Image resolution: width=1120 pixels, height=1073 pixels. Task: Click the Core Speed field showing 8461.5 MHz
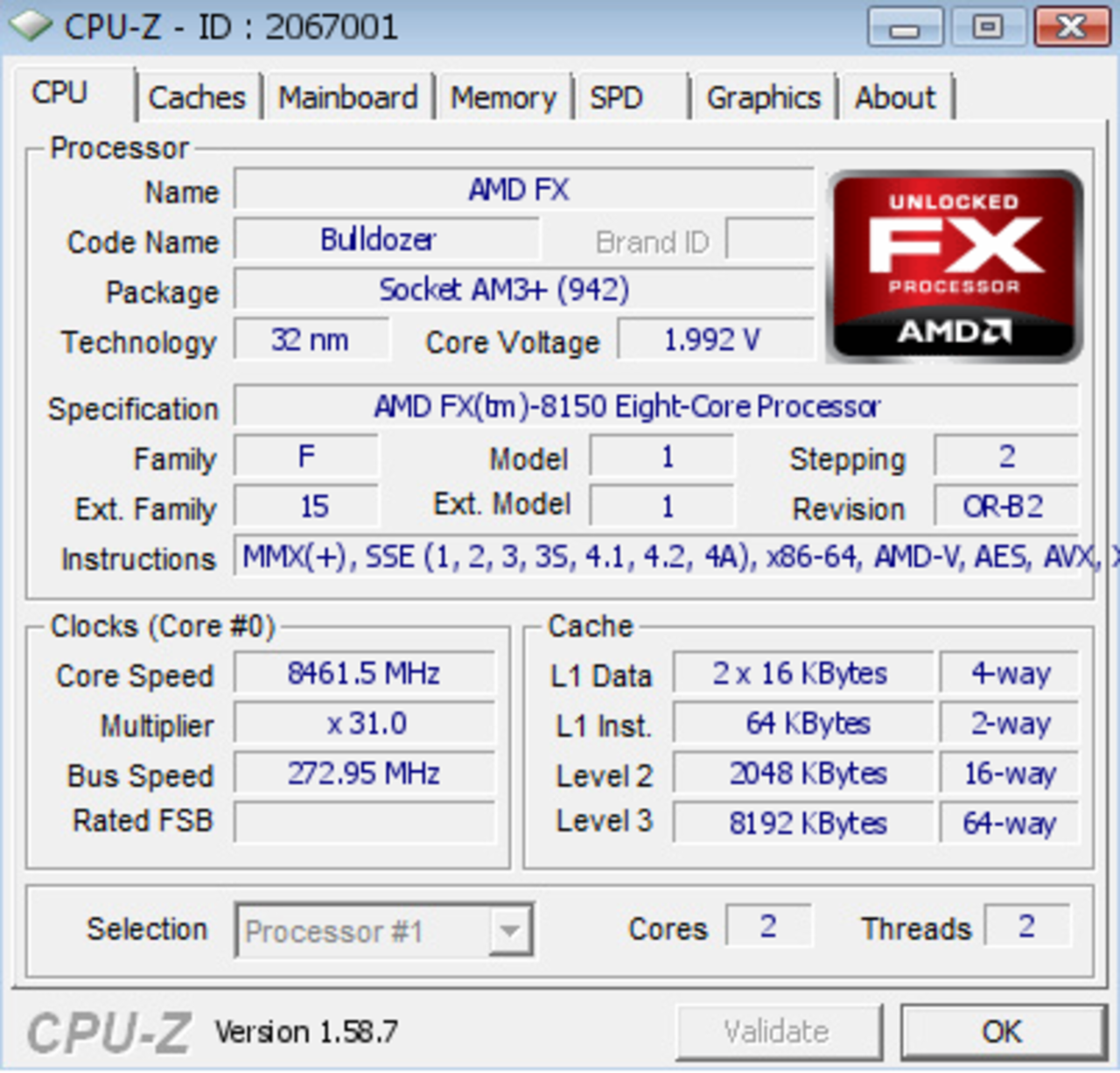click(364, 673)
